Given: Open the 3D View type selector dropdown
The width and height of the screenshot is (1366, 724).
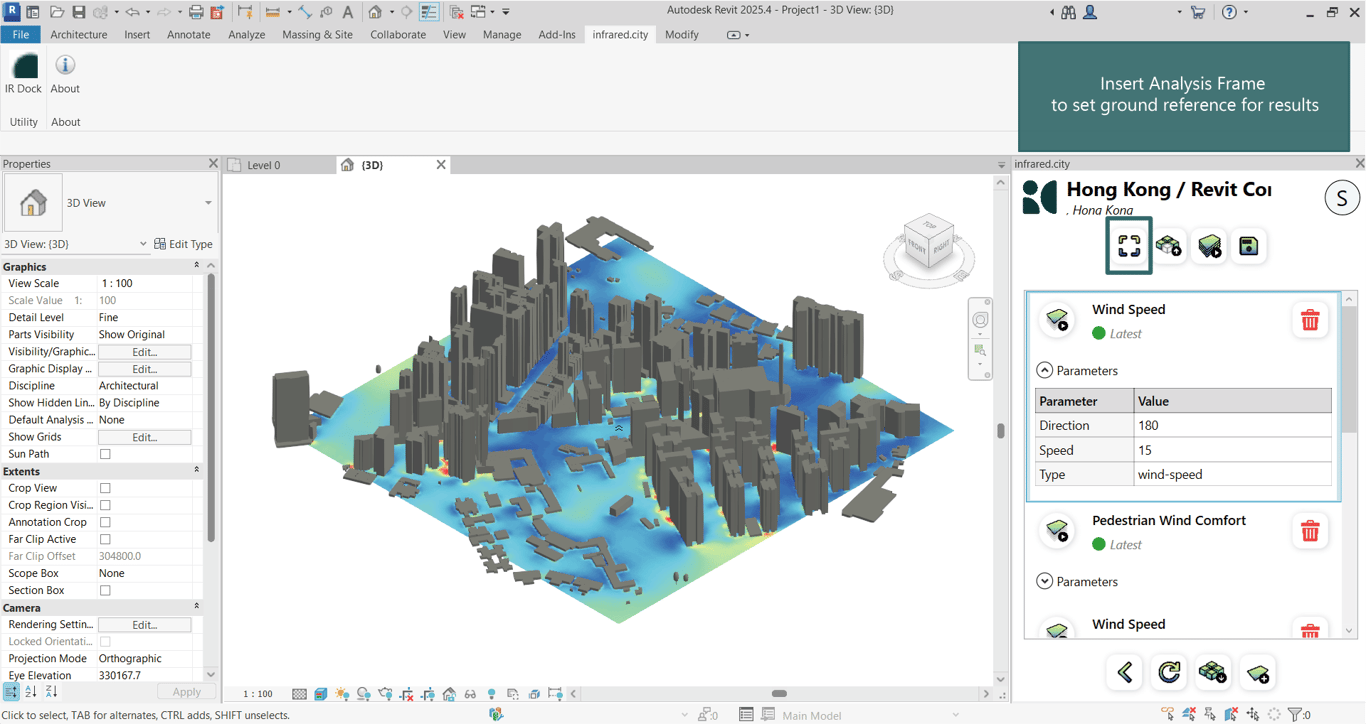Looking at the screenshot, I should tap(208, 203).
